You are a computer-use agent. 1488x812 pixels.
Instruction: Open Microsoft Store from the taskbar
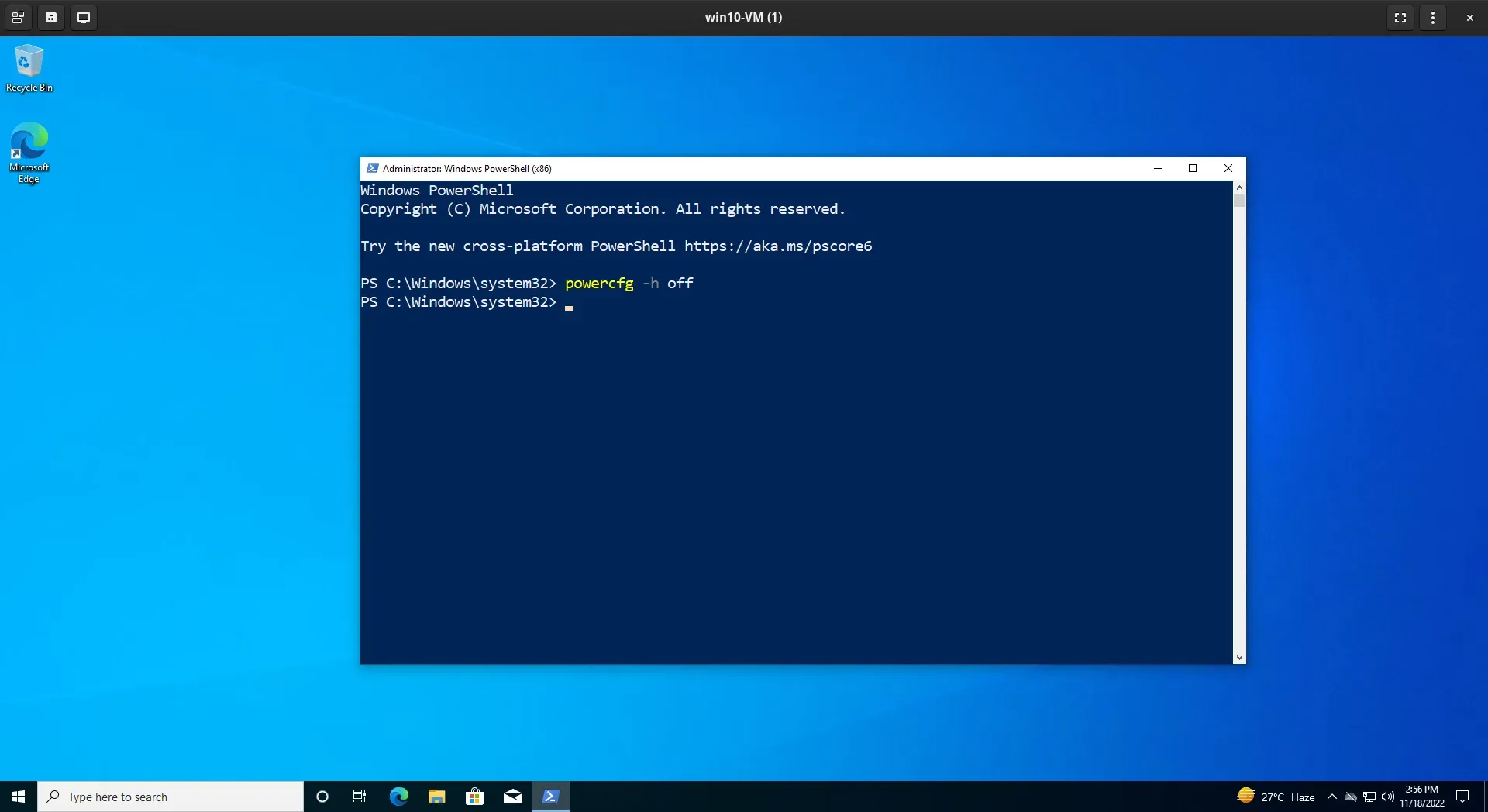point(474,797)
